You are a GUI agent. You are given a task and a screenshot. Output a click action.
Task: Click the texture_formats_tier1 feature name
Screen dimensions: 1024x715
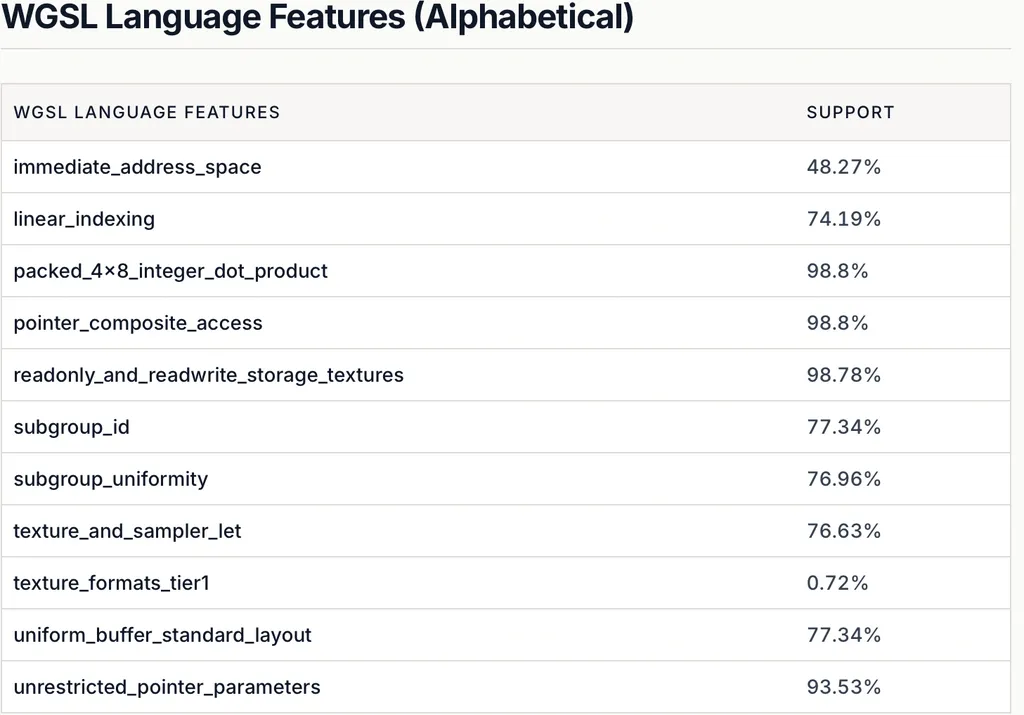coord(112,583)
